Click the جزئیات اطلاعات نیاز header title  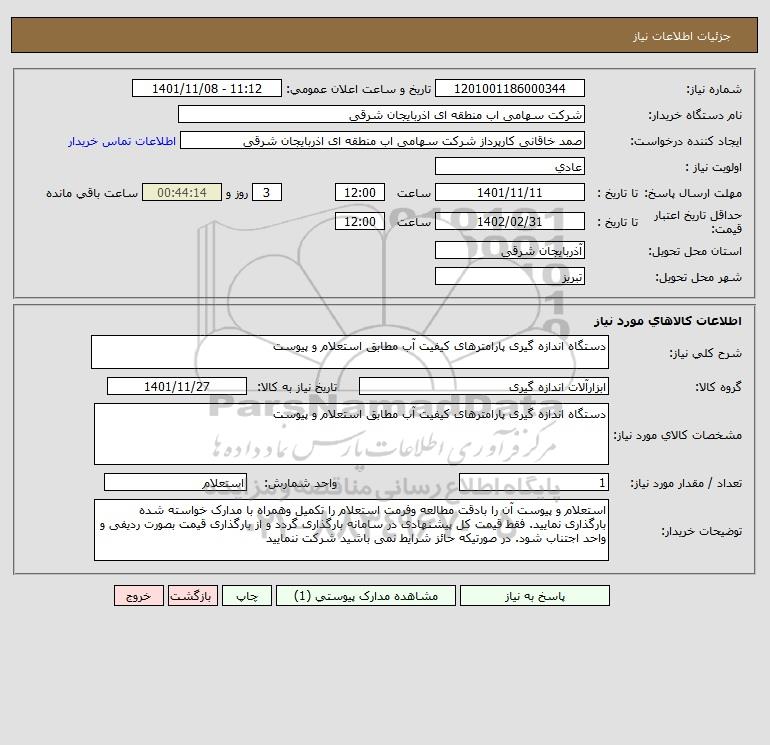coord(682,36)
